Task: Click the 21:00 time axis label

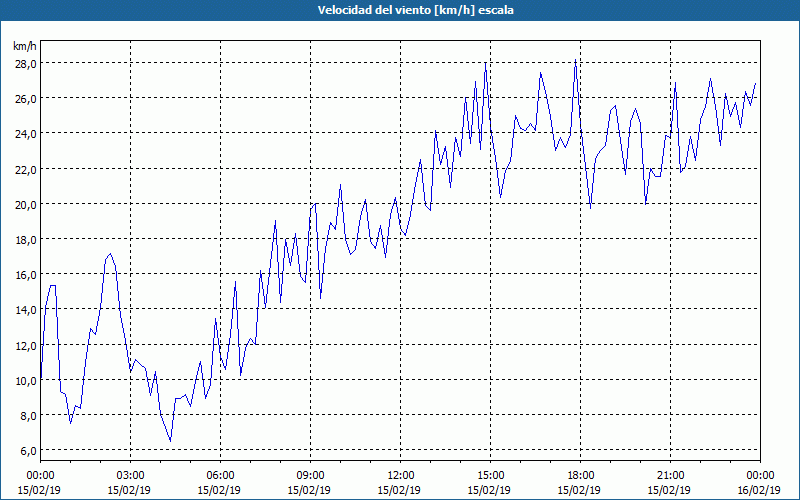Action: click(x=670, y=476)
